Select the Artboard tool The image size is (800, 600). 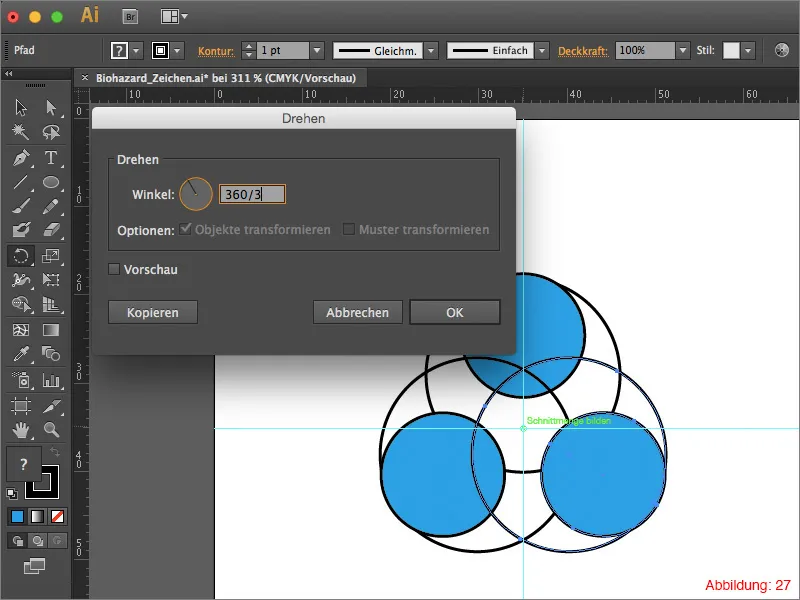[21, 406]
